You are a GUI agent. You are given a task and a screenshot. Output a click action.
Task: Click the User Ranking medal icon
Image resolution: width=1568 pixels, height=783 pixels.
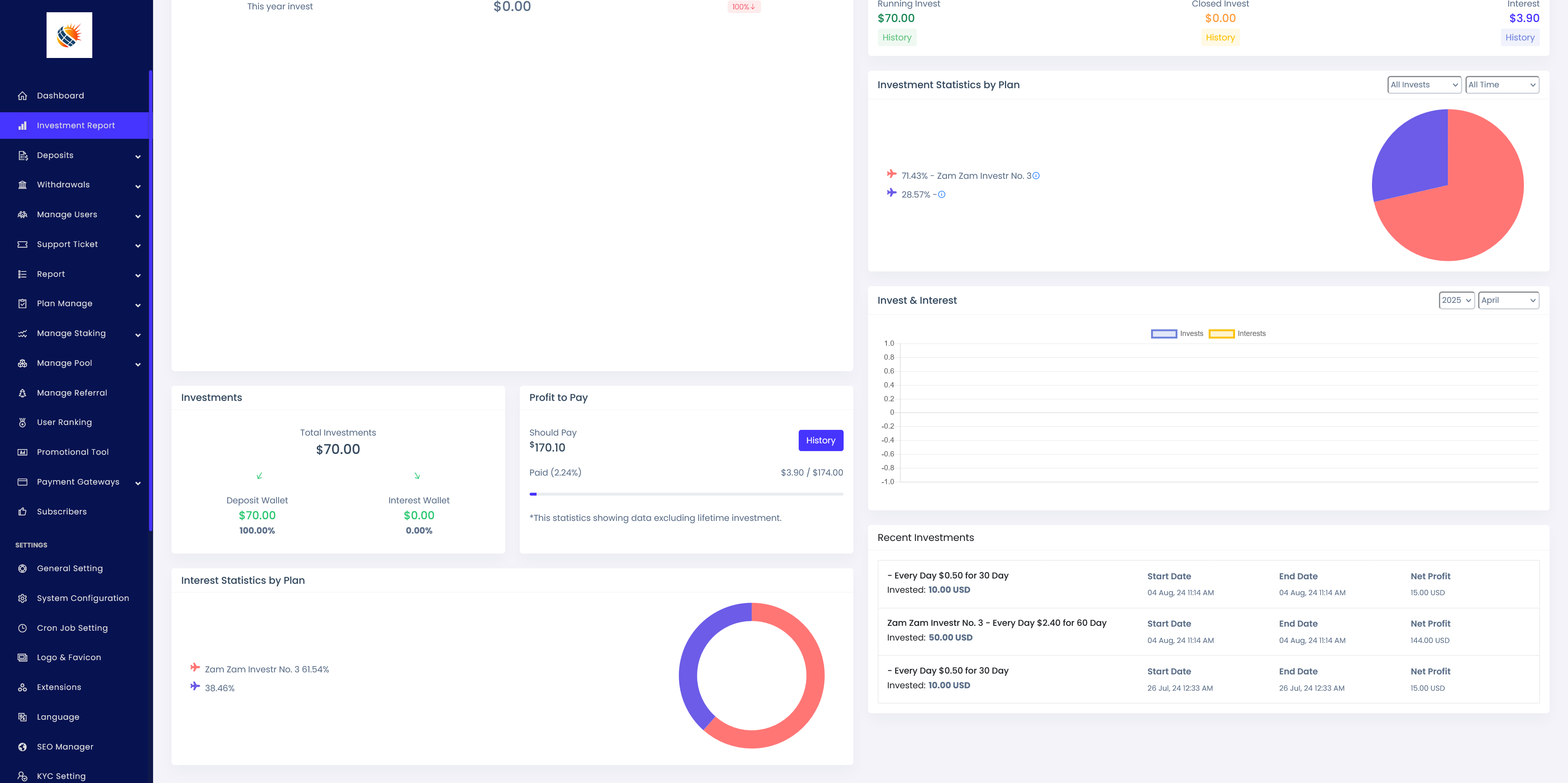22,422
